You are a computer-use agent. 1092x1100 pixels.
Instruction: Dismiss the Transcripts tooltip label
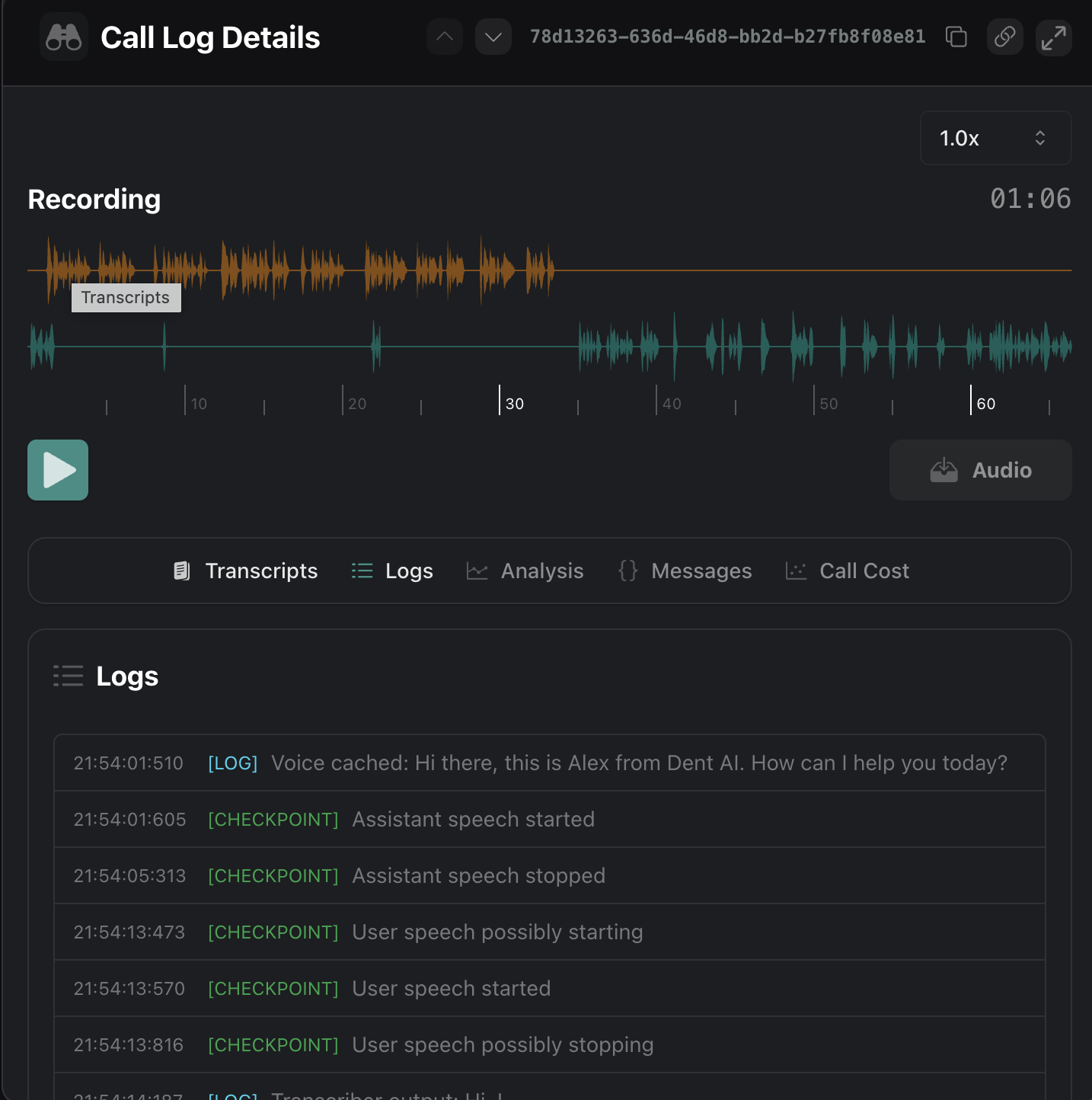pos(126,297)
